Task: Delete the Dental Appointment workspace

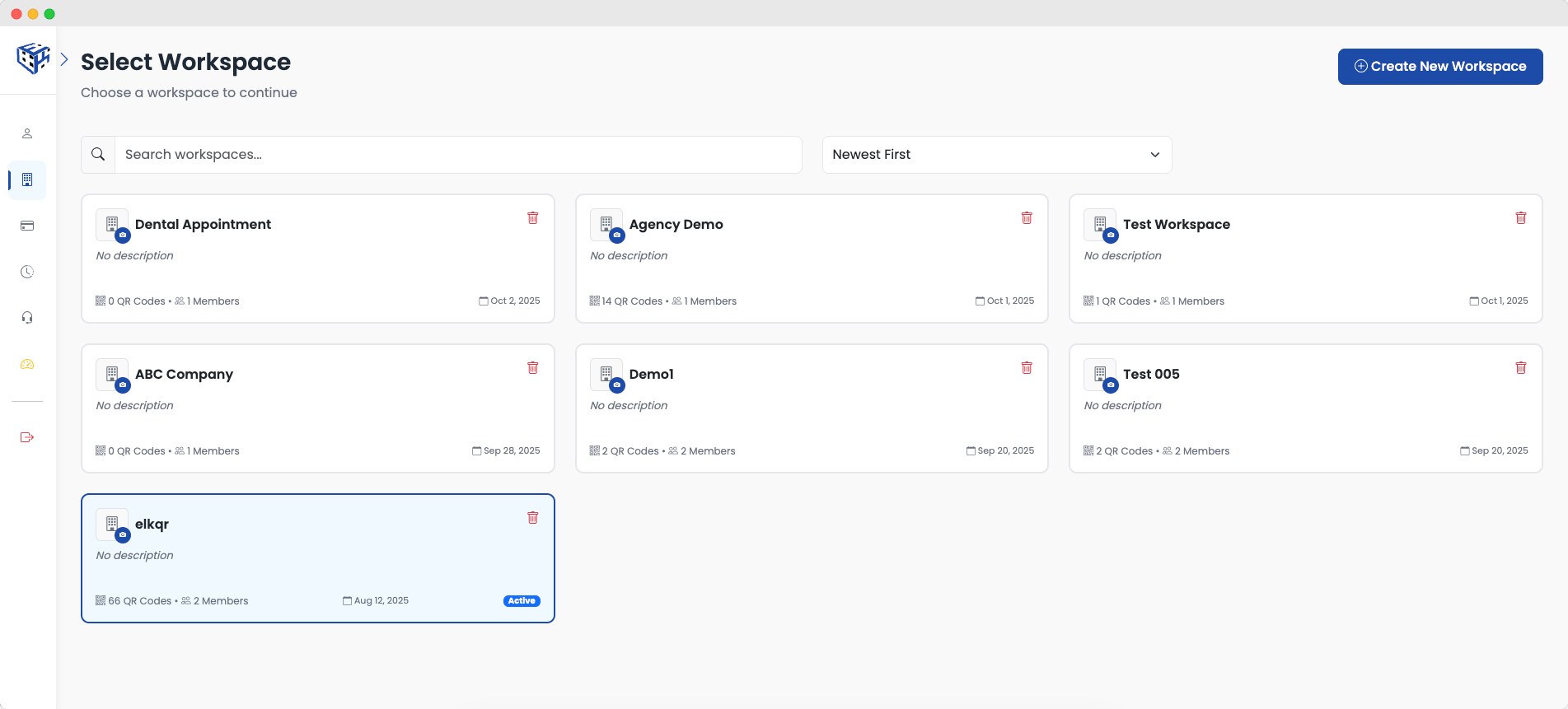Action: pyautogui.click(x=533, y=218)
